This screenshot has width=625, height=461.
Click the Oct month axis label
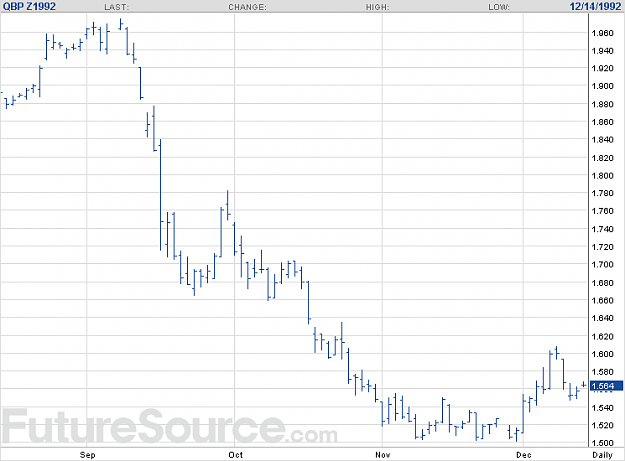(235, 455)
